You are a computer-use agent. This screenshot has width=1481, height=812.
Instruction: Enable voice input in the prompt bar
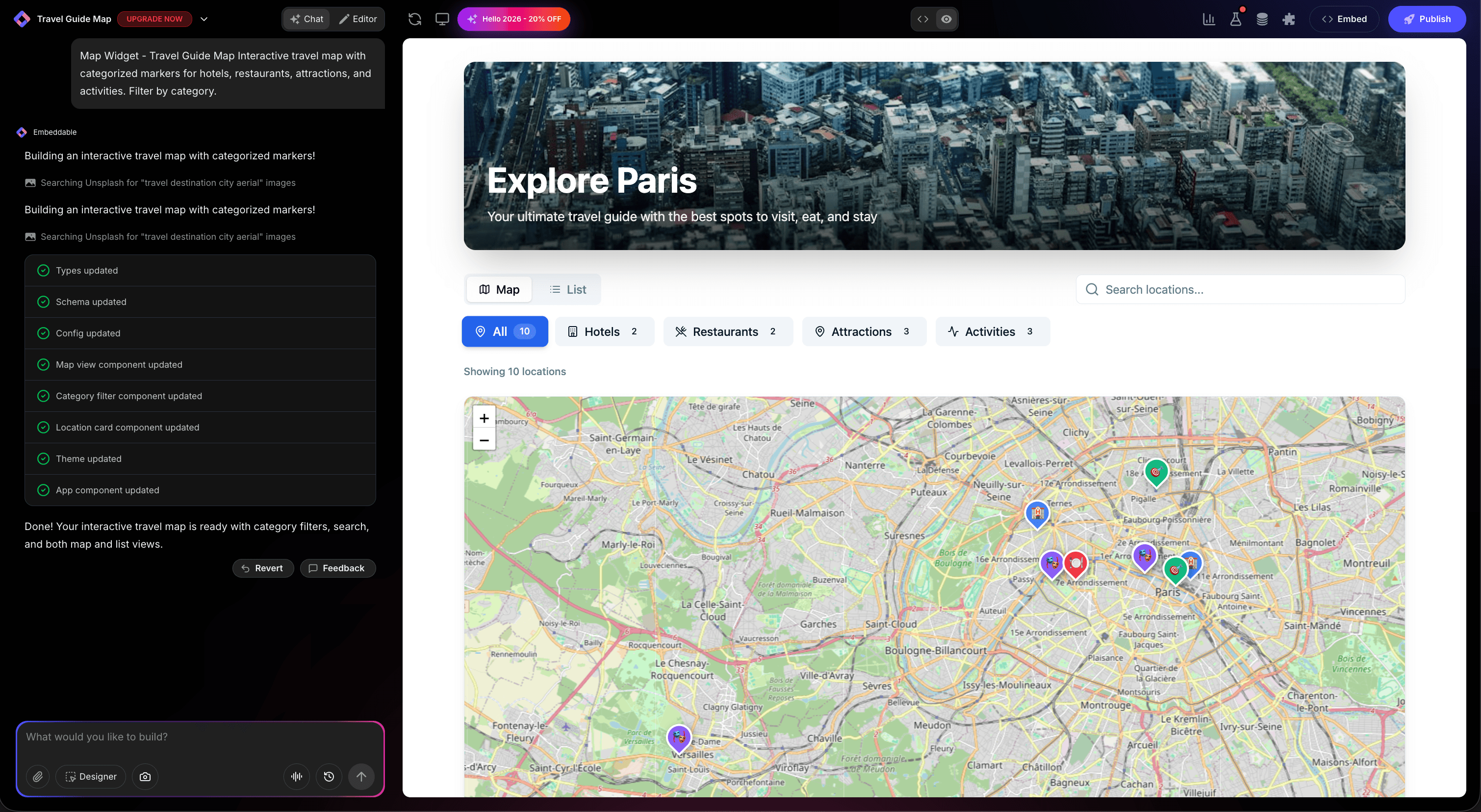[296, 776]
